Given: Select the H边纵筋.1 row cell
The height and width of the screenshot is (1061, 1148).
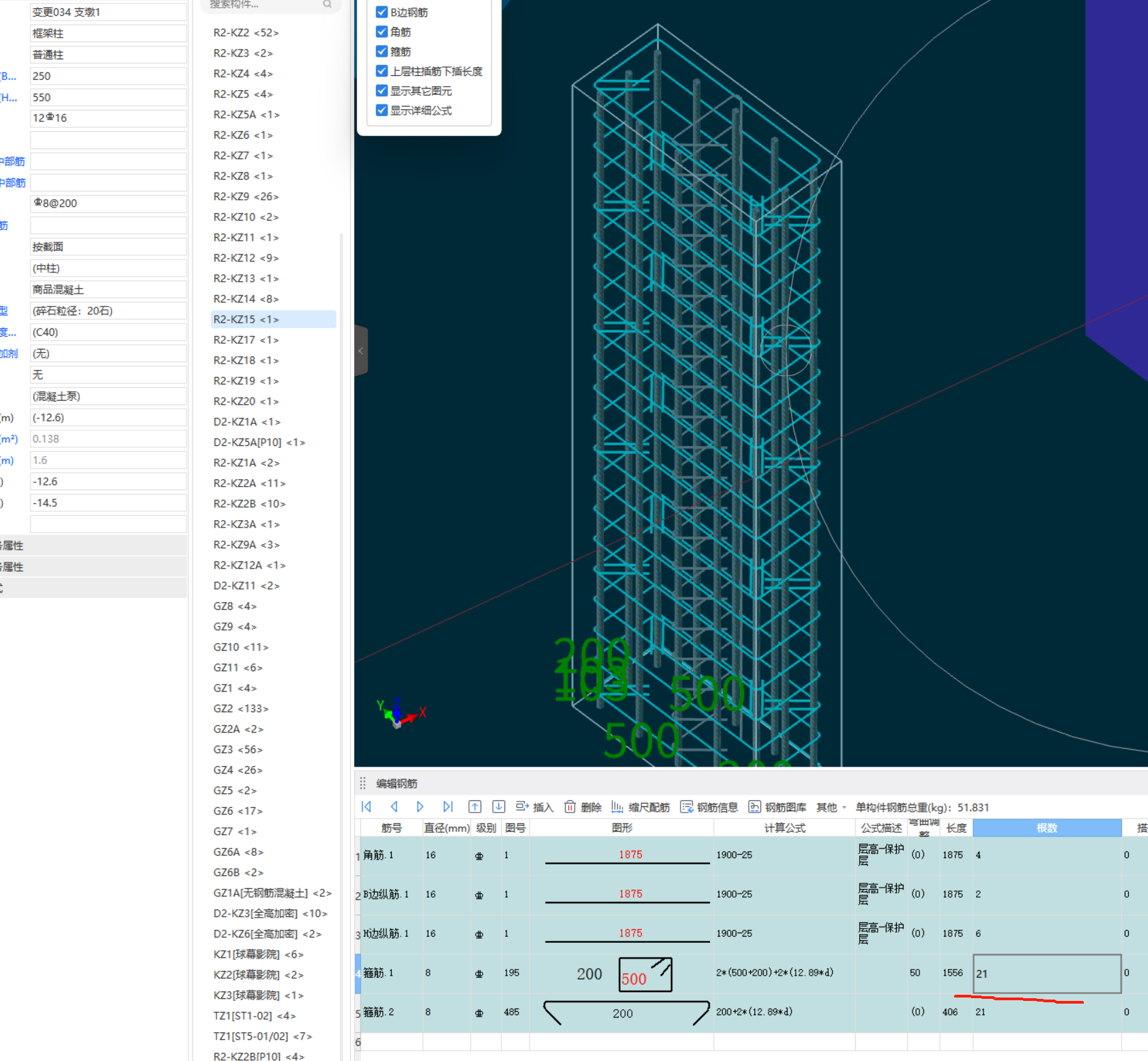Looking at the screenshot, I should click(392, 933).
